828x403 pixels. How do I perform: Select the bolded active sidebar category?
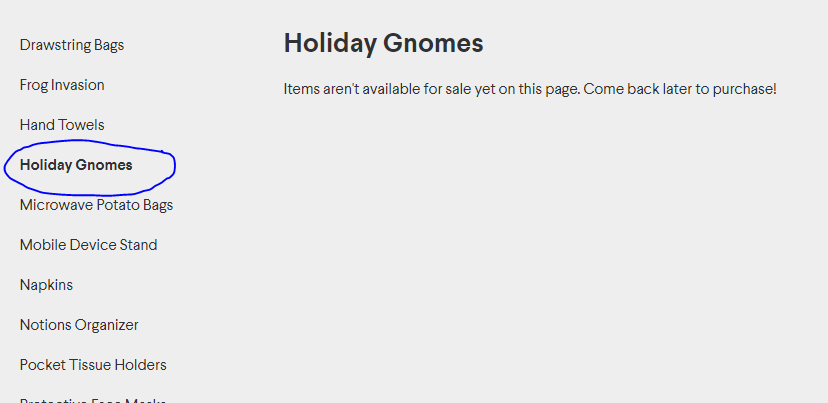click(76, 165)
